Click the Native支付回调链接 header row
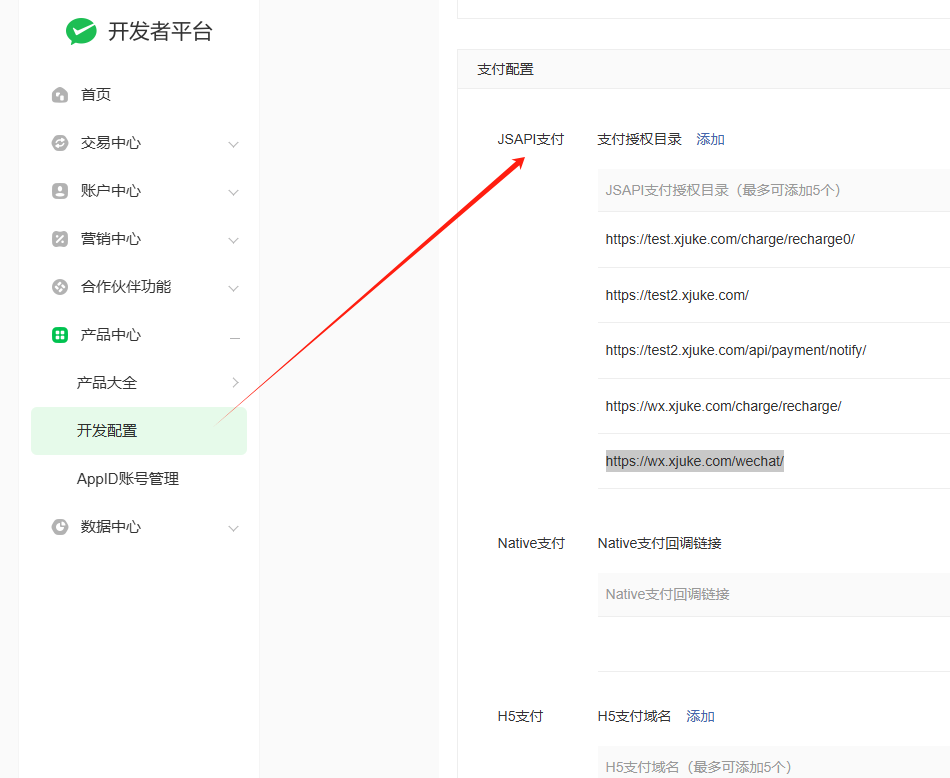The width and height of the screenshot is (950, 778). (774, 594)
